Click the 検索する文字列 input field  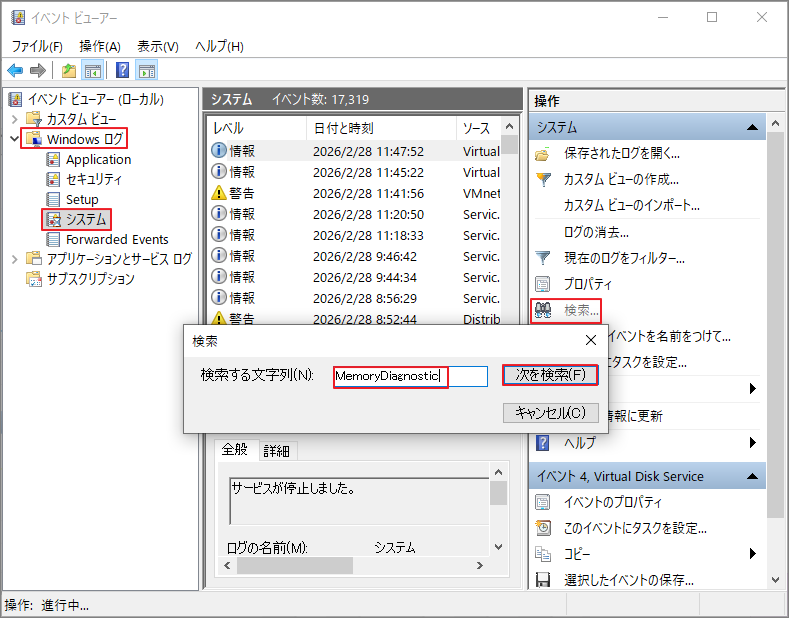point(411,376)
